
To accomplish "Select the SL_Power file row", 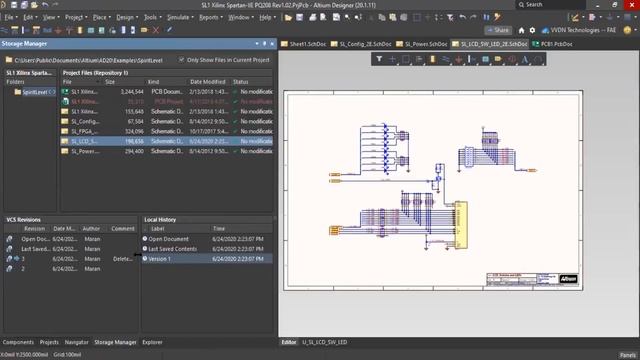I will tap(167, 151).
